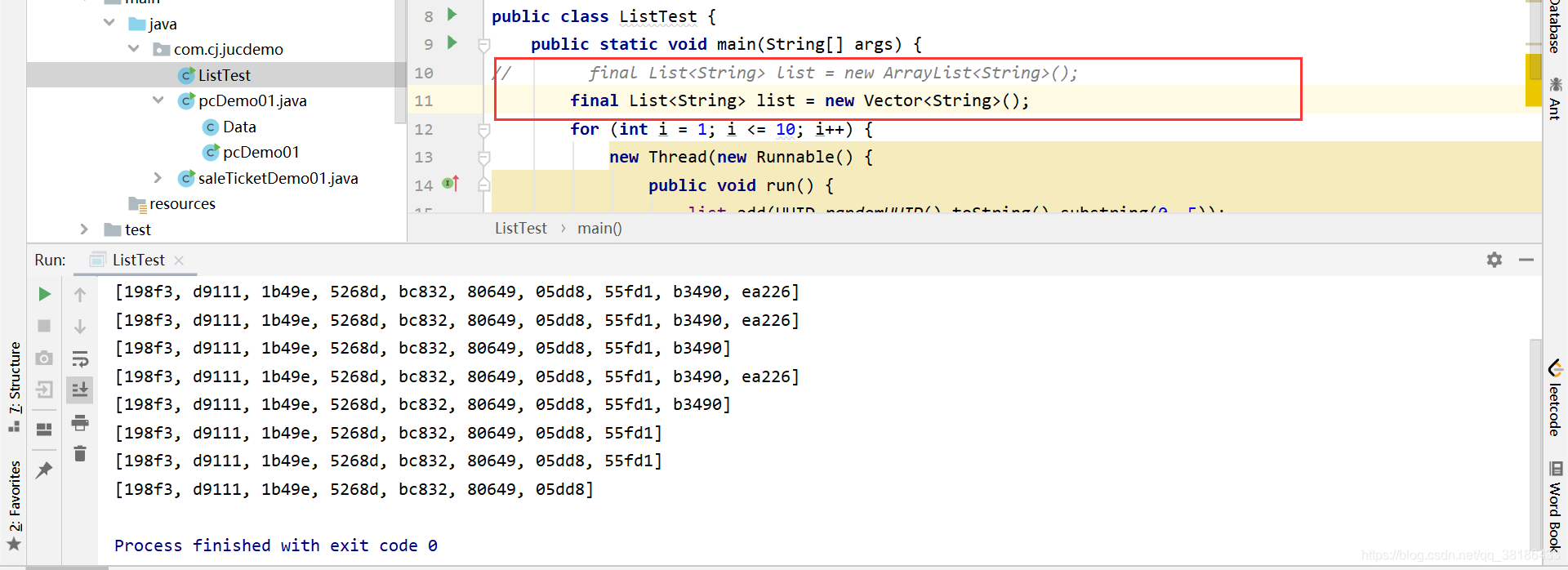1568x570 pixels.
Task: Collapse the run() fold on line 14
Action: pyautogui.click(x=483, y=185)
